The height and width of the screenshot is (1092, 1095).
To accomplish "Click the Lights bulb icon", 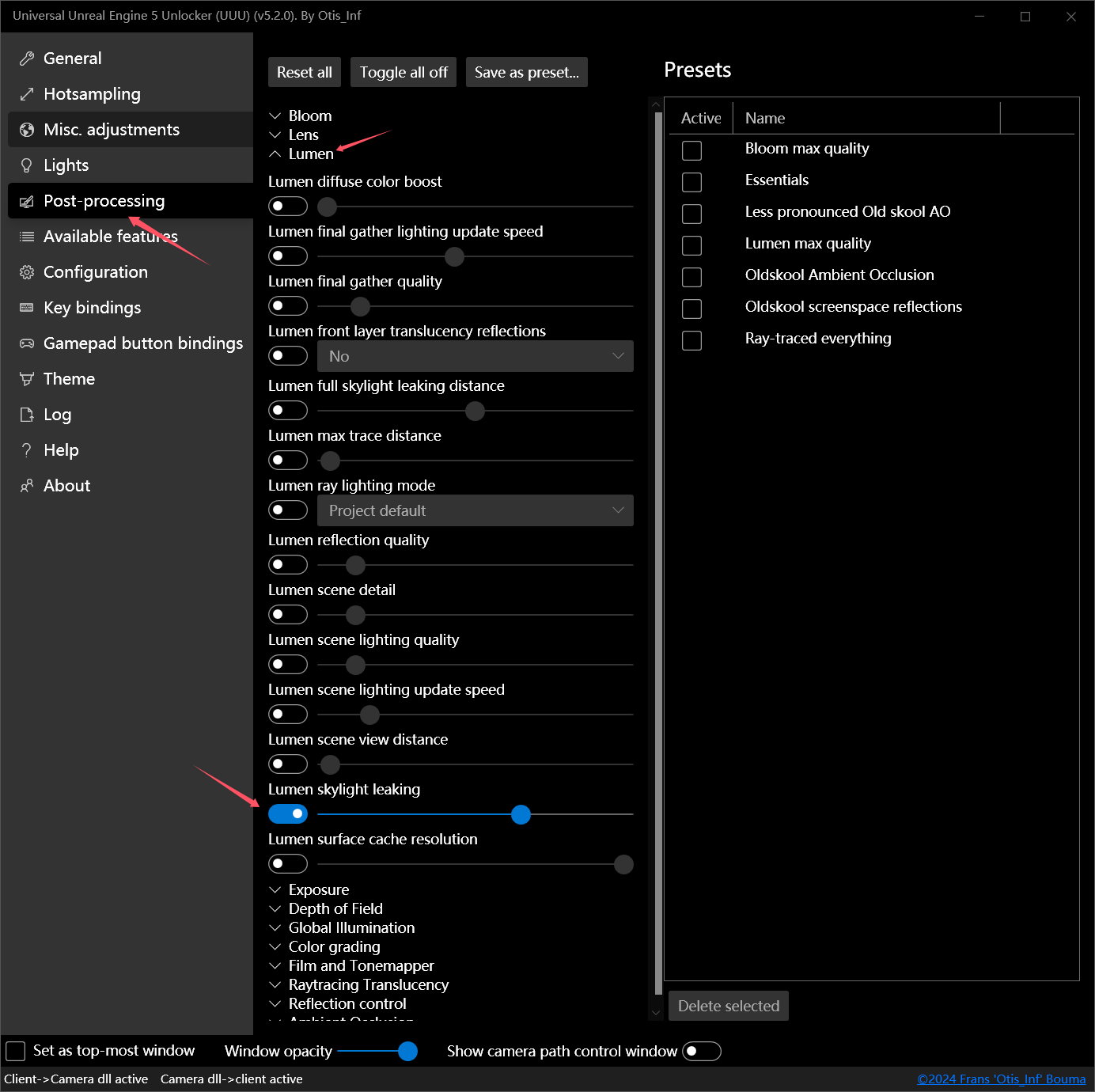I will 27,165.
